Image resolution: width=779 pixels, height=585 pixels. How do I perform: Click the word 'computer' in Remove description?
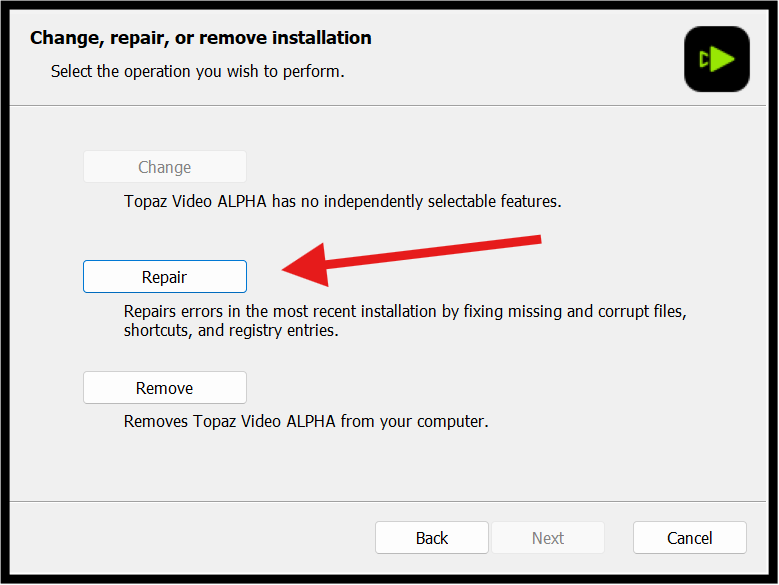coord(450,421)
